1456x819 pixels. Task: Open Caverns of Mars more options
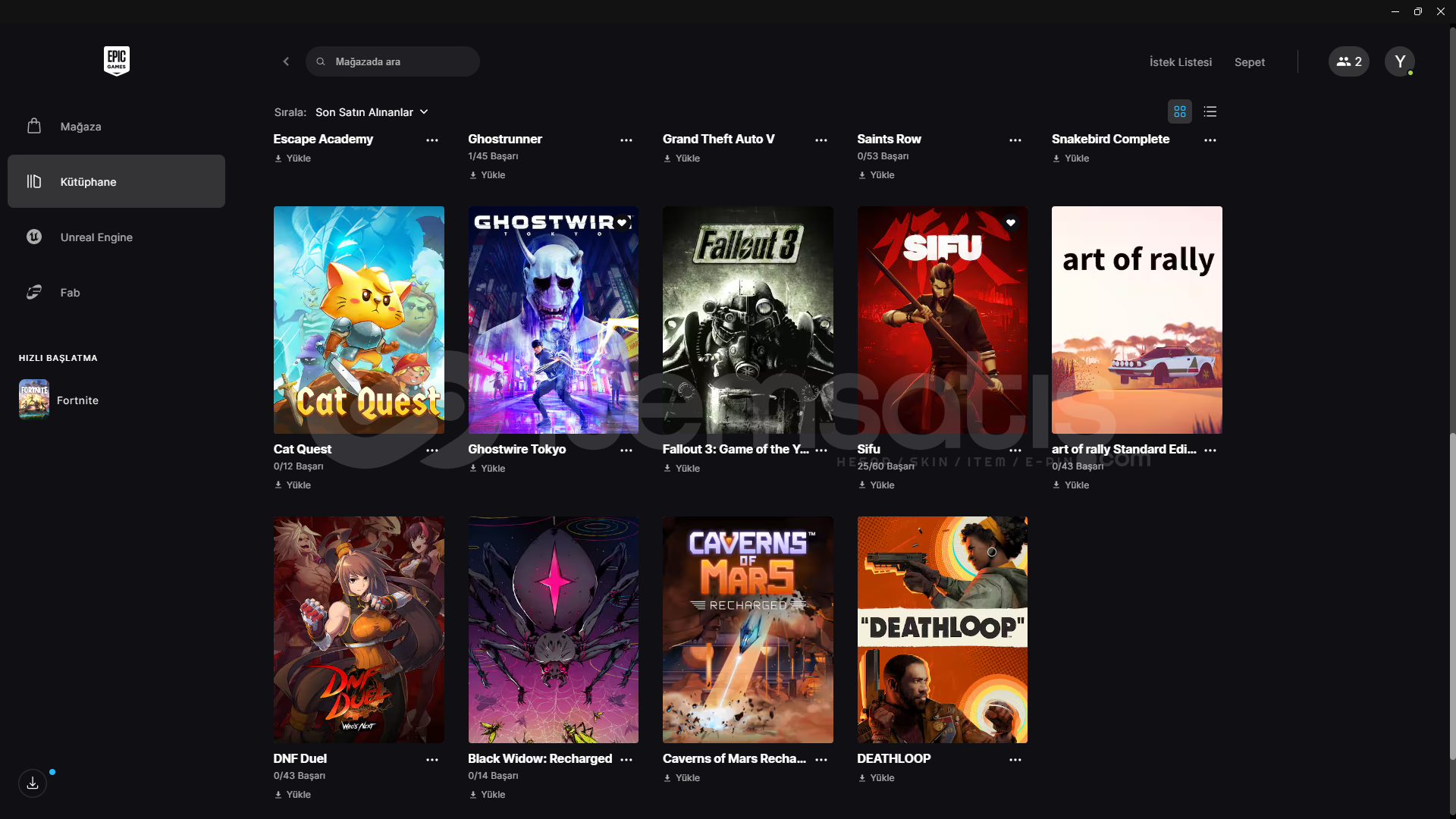tap(821, 760)
